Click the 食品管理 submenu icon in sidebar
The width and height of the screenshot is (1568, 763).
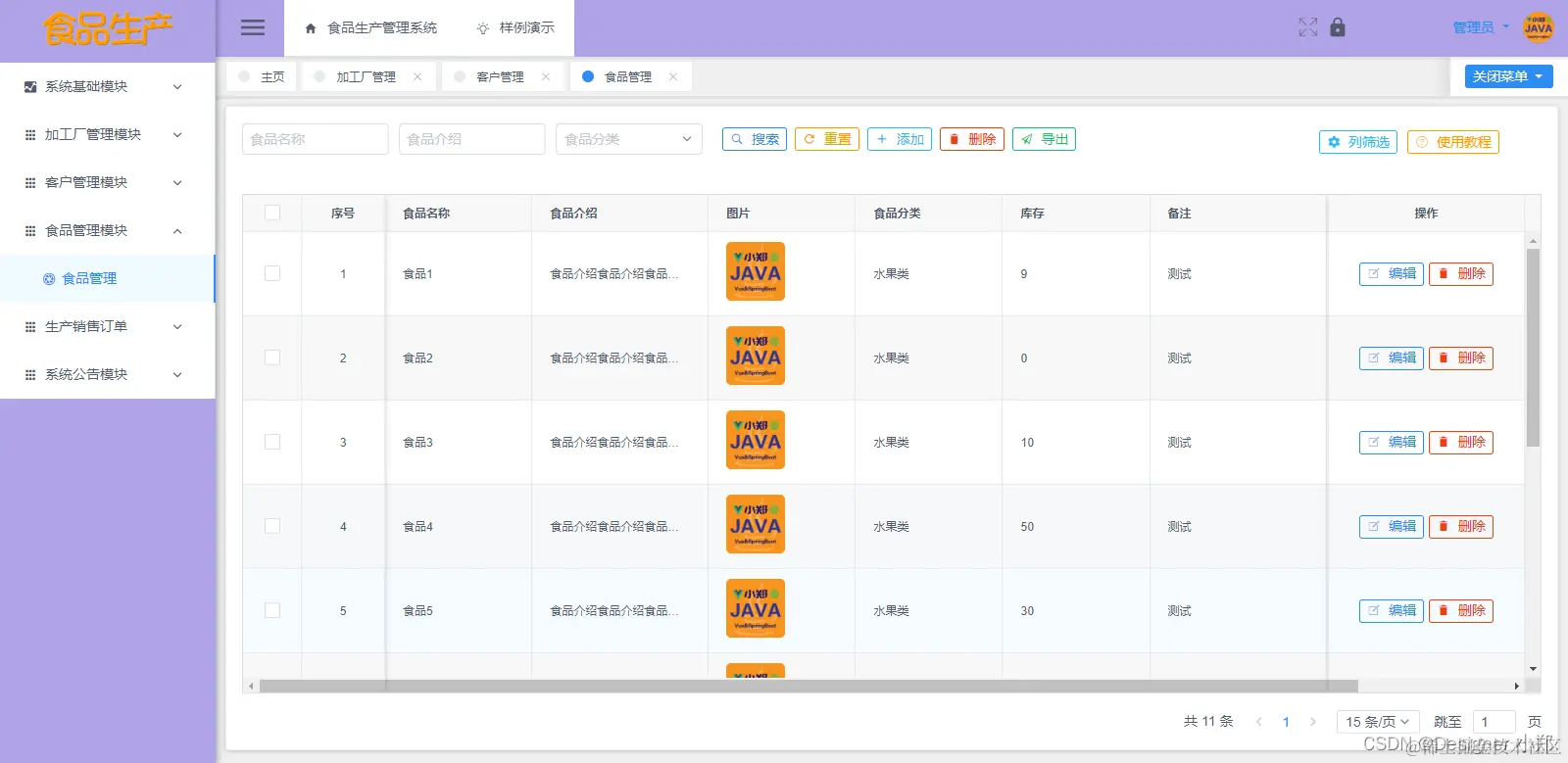click(x=49, y=279)
